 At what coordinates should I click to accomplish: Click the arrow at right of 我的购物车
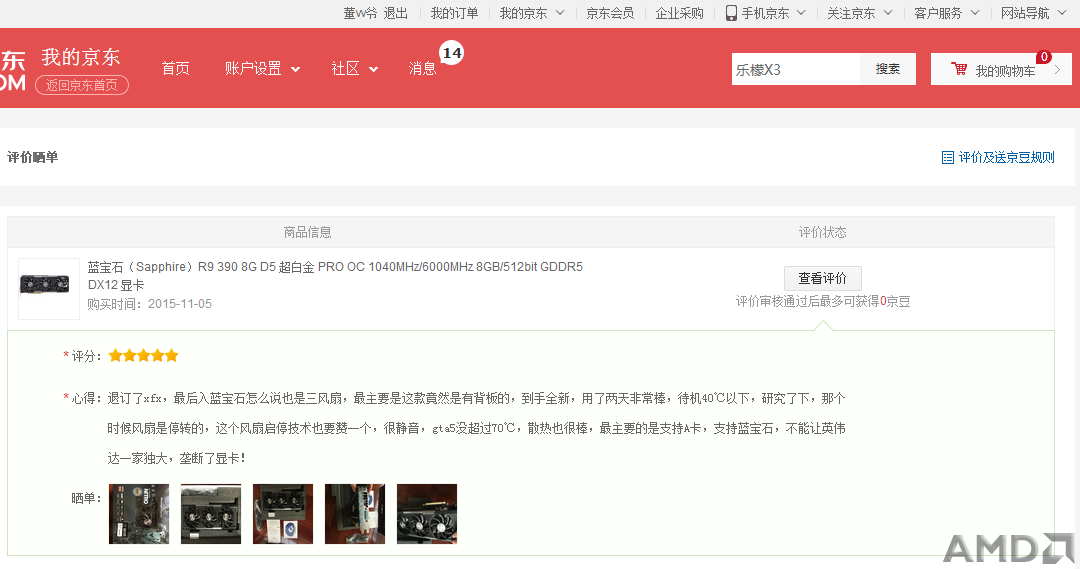1057,70
